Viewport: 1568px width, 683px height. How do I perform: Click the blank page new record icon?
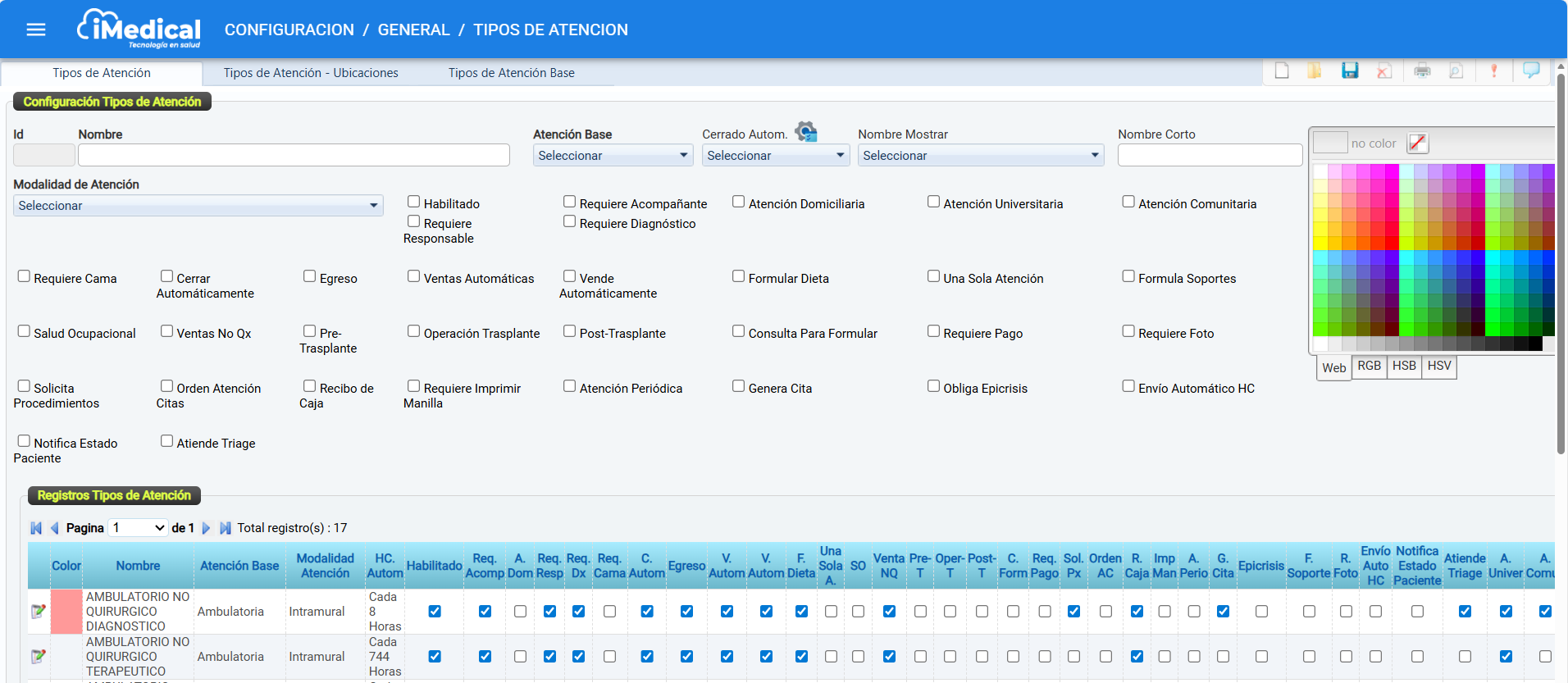coord(1282,71)
